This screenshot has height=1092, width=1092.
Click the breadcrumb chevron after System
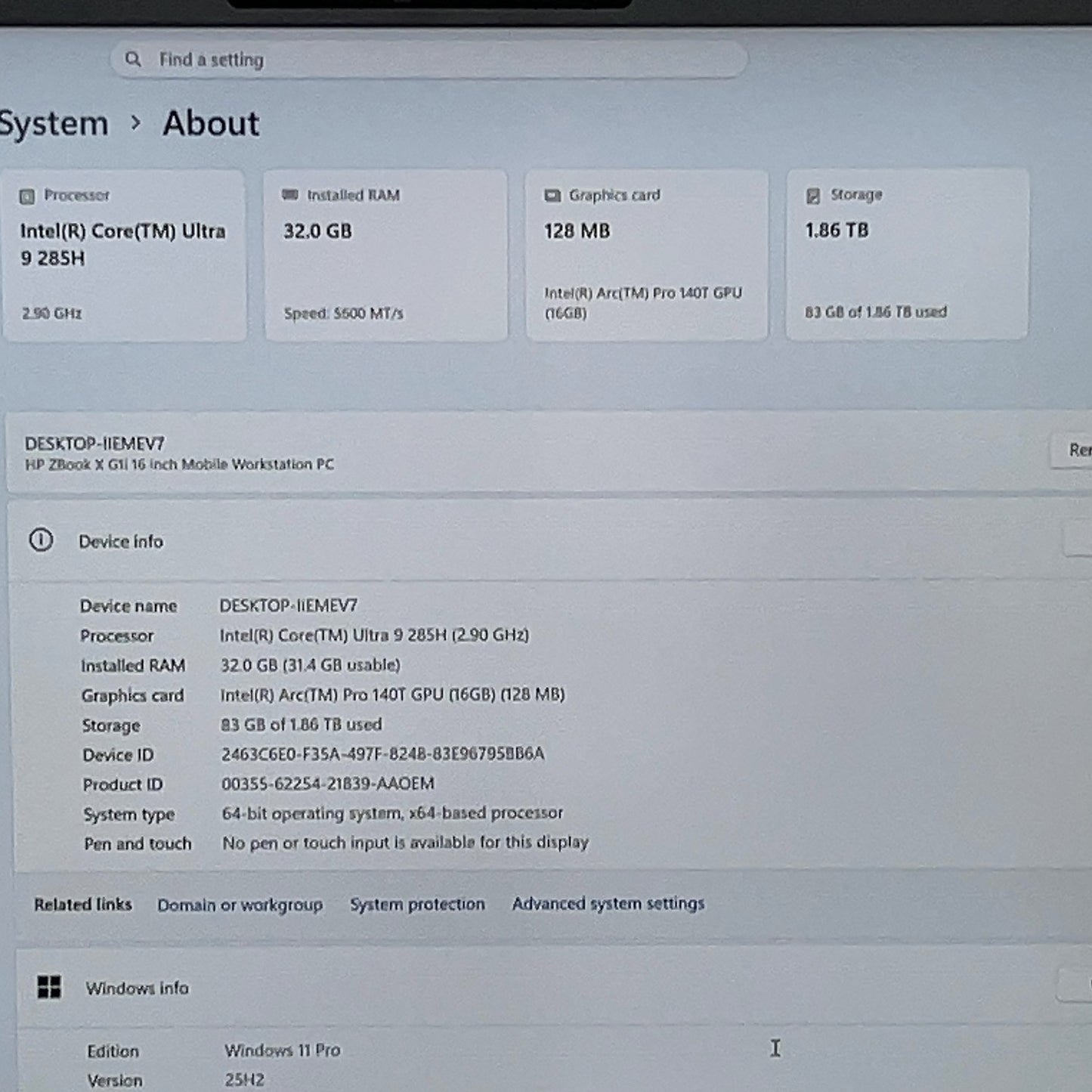pos(135,122)
